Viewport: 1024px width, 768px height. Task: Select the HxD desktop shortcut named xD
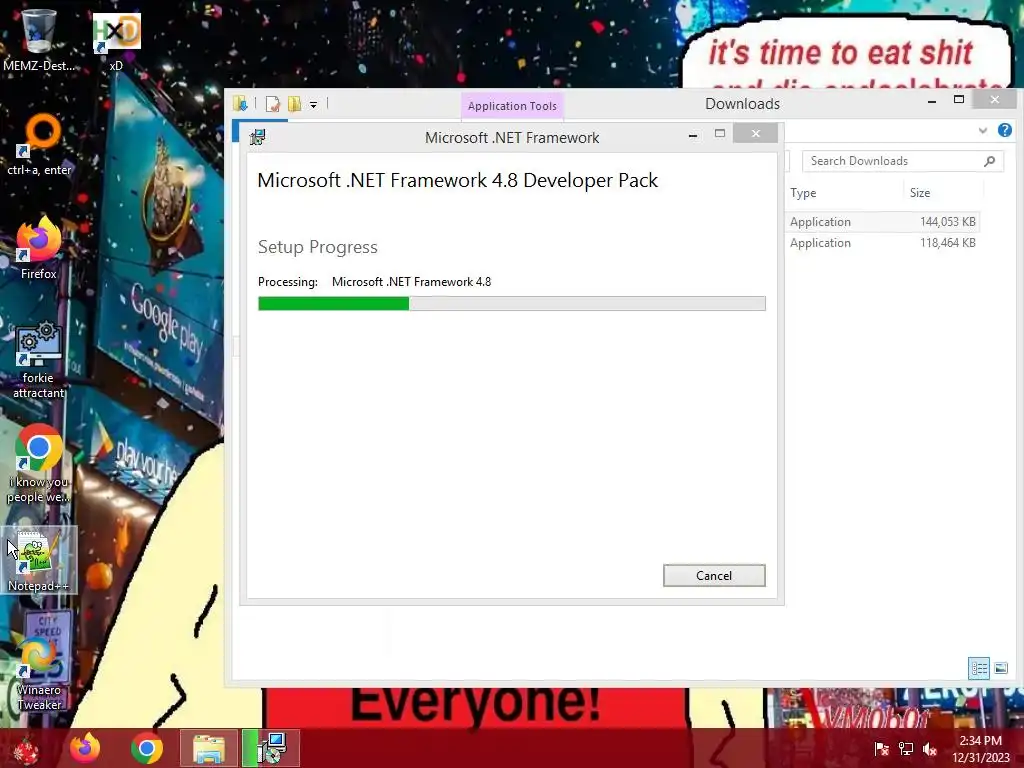[x=116, y=40]
